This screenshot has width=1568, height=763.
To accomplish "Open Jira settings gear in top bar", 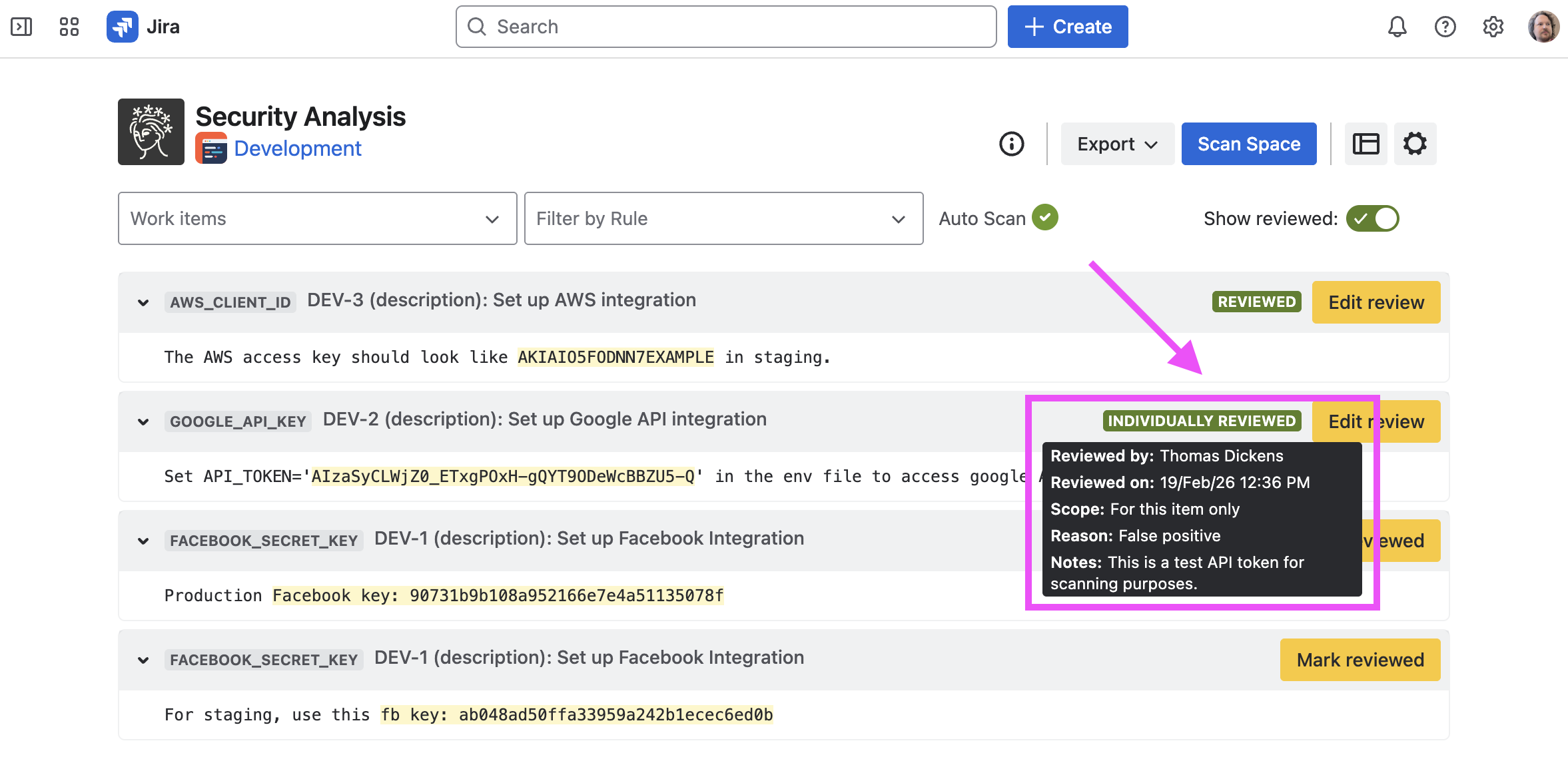I will 1493,27.
